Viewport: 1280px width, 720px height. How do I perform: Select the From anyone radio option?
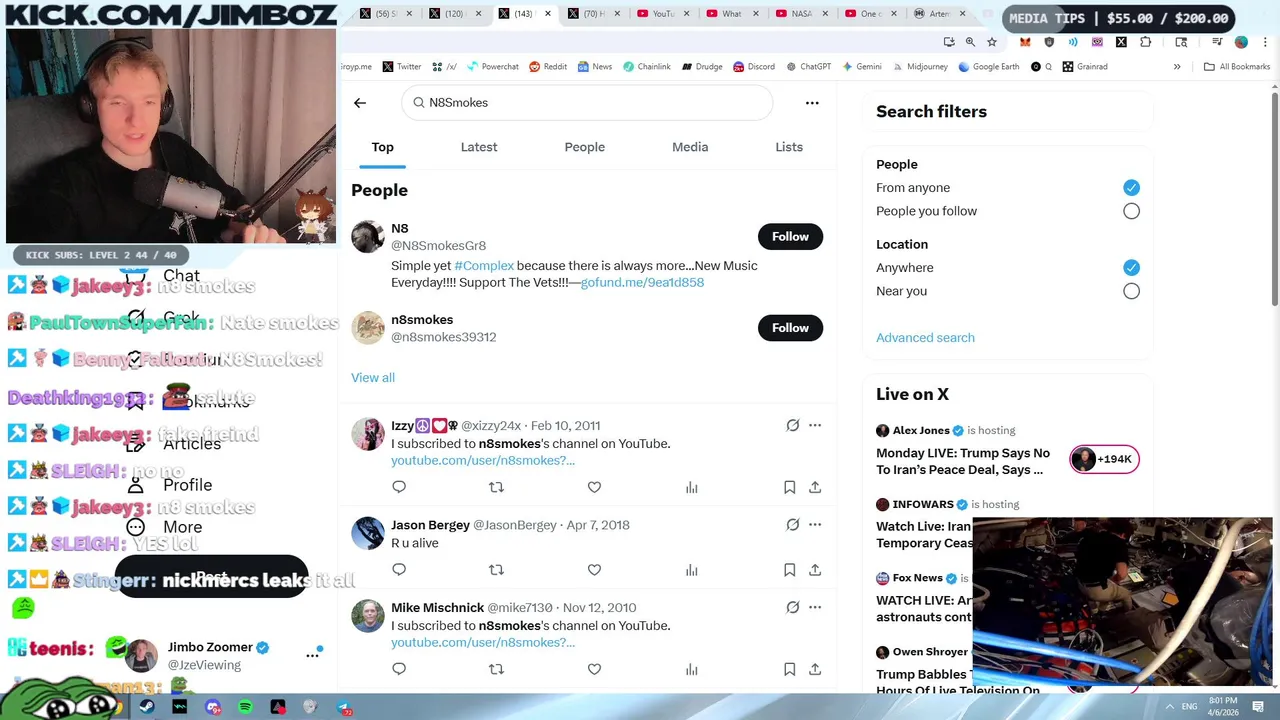coord(1131,188)
